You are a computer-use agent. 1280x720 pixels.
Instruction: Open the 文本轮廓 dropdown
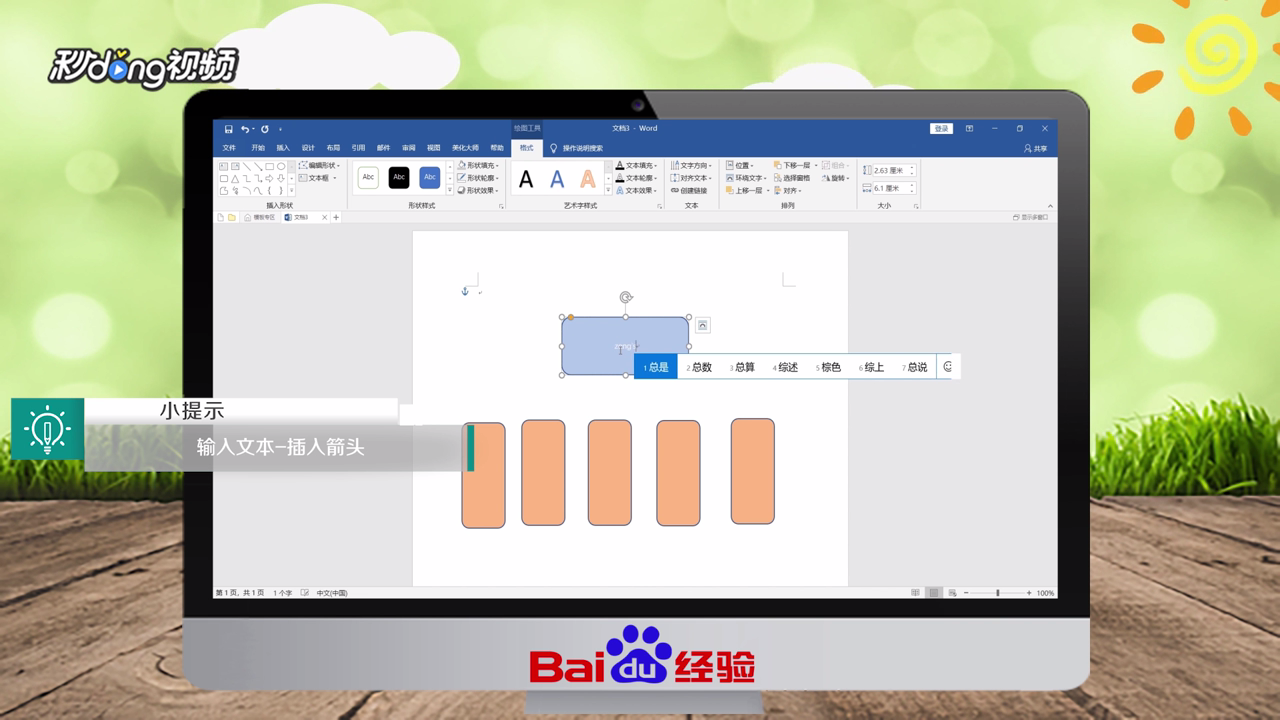(x=636, y=178)
